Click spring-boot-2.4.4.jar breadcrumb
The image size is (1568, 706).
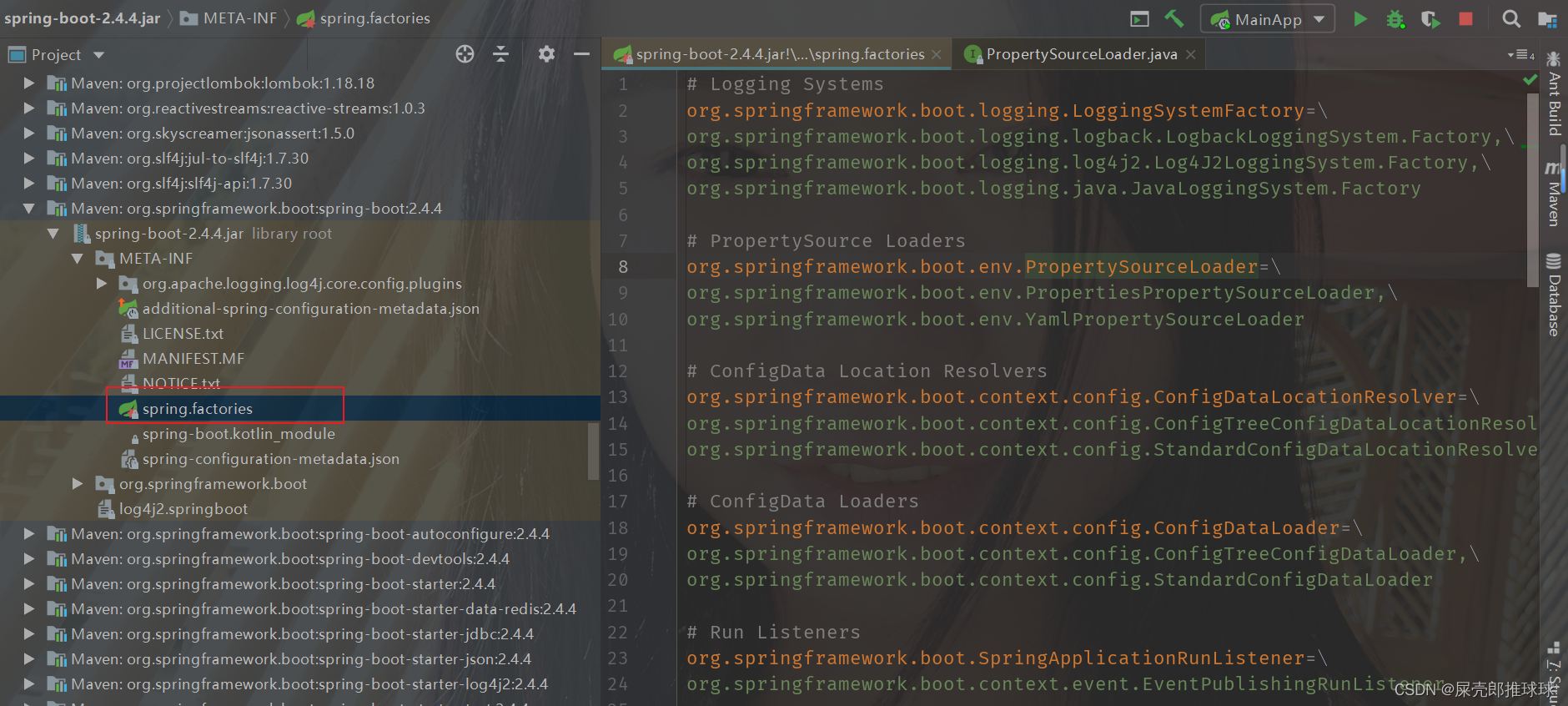[83, 18]
